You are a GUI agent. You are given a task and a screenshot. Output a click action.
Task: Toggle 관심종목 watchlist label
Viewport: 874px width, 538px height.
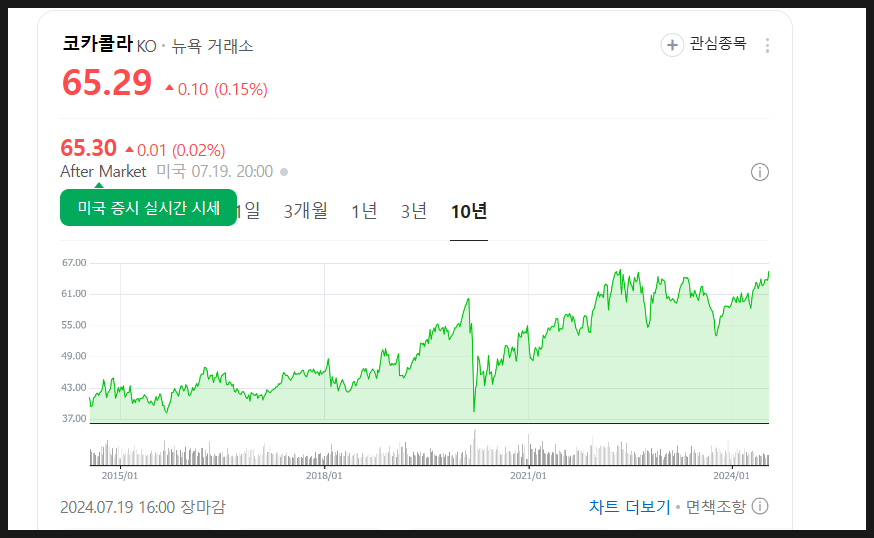(x=717, y=44)
